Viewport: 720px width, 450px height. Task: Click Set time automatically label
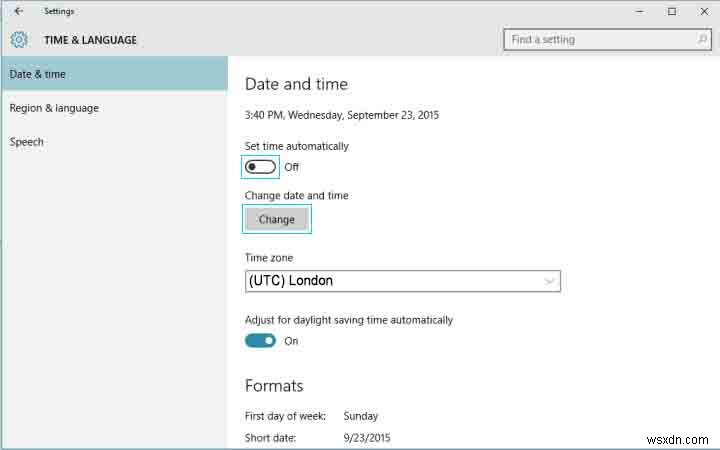coord(297,146)
